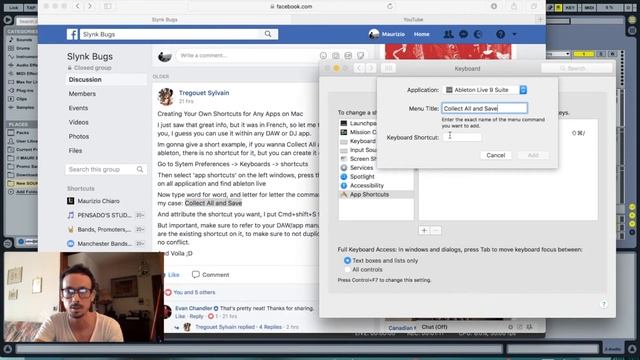This screenshot has width=640, height=360.
Task: Insert emoji in comment box
Action: pyautogui.click(x=323, y=56)
